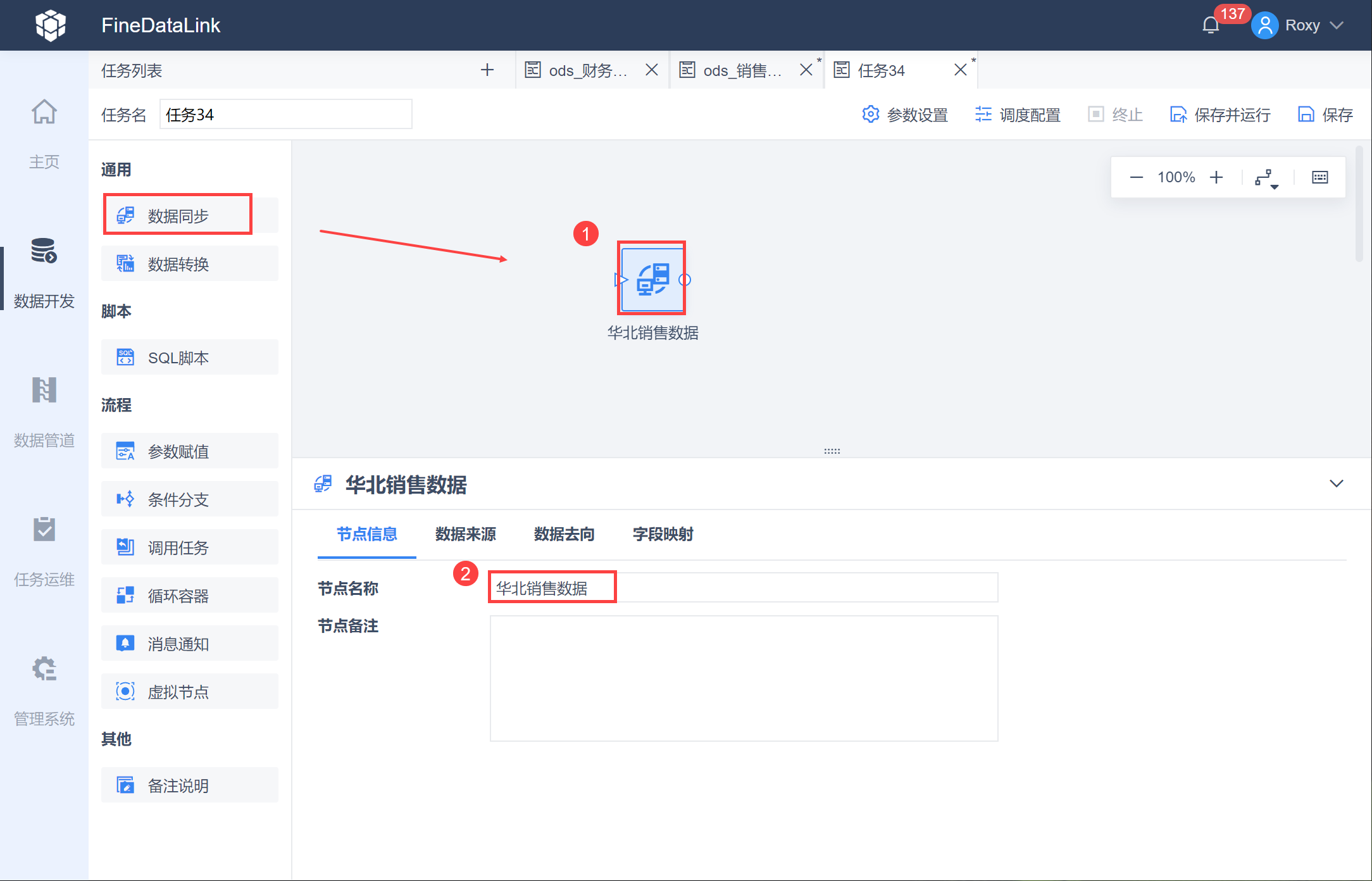The height and width of the screenshot is (881, 1372).
Task: Click zoom in plus button
Action: [1216, 177]
